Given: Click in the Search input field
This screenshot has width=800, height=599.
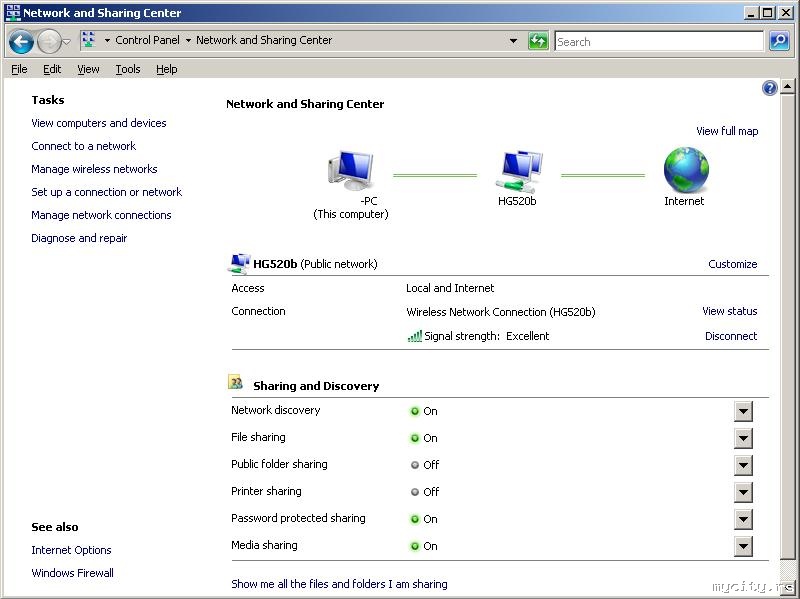Looking at the screenshot, I should [x=659, y=41].
